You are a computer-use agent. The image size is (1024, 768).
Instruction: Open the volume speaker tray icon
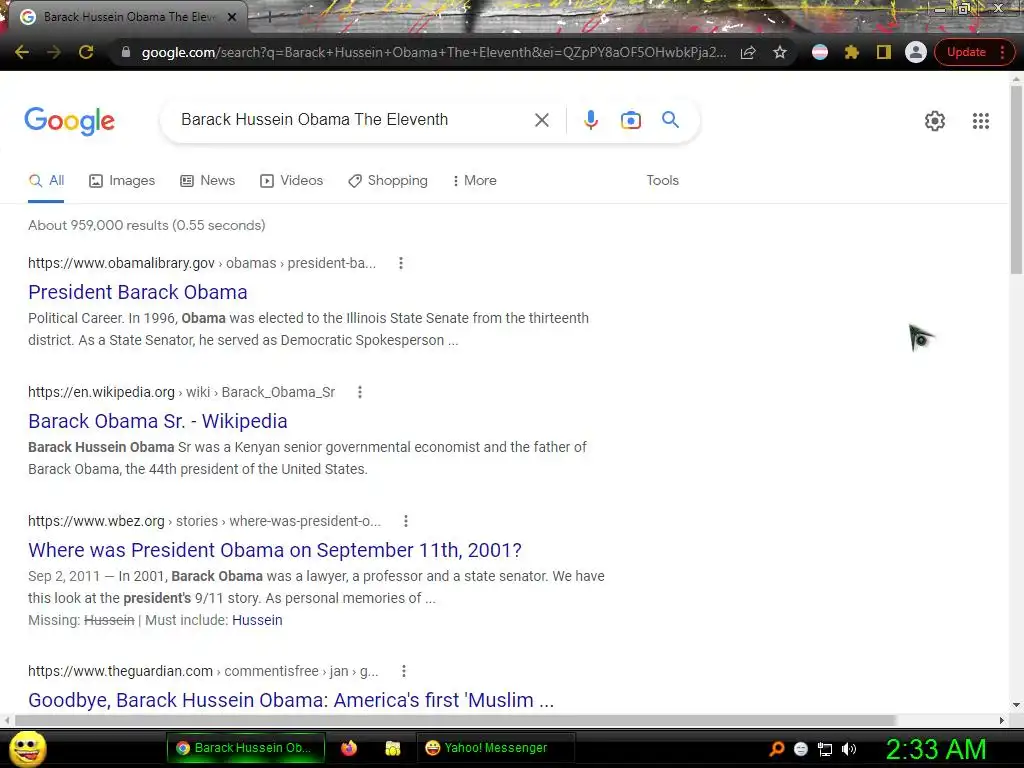[x=848, y=749]
